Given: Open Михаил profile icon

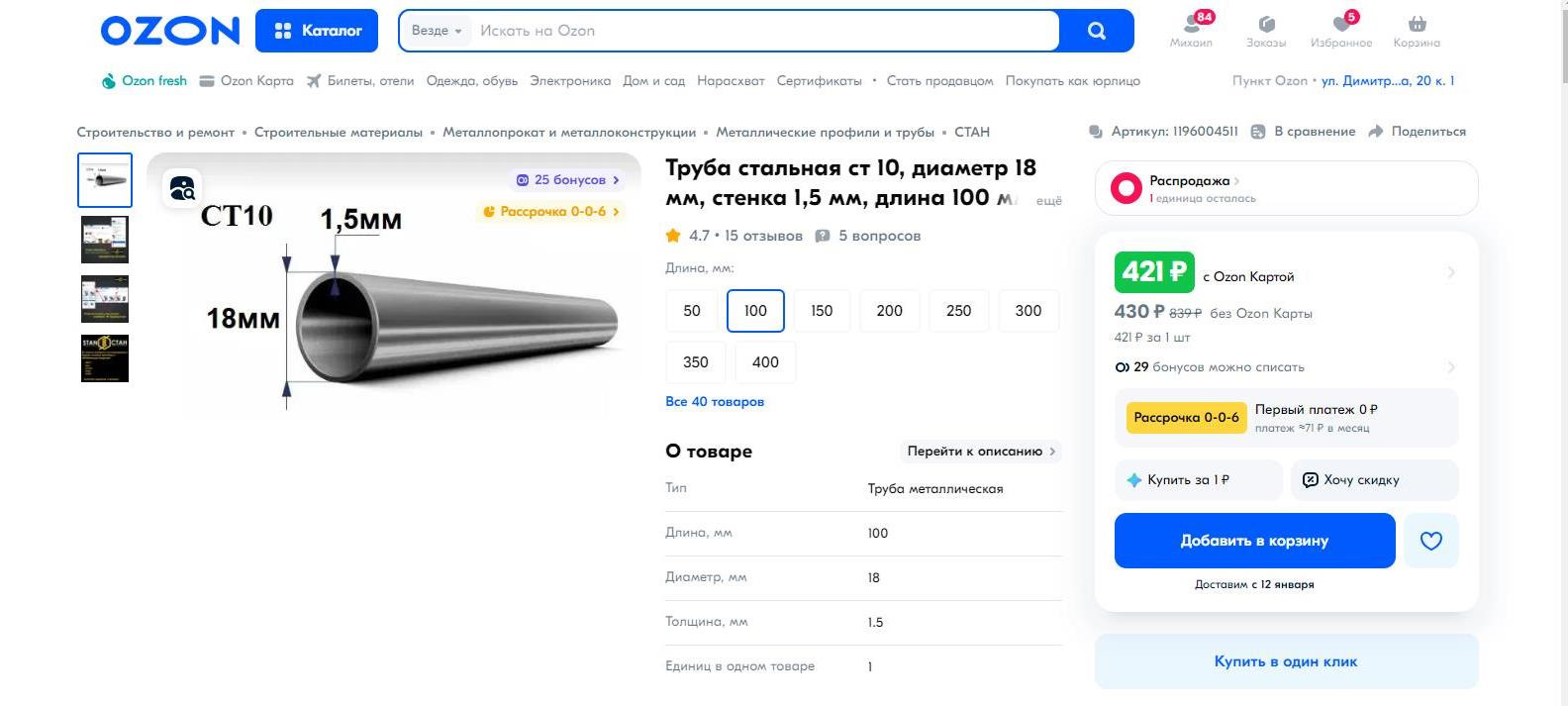Looking at the screenshot, I should [x=1190, y=24].
